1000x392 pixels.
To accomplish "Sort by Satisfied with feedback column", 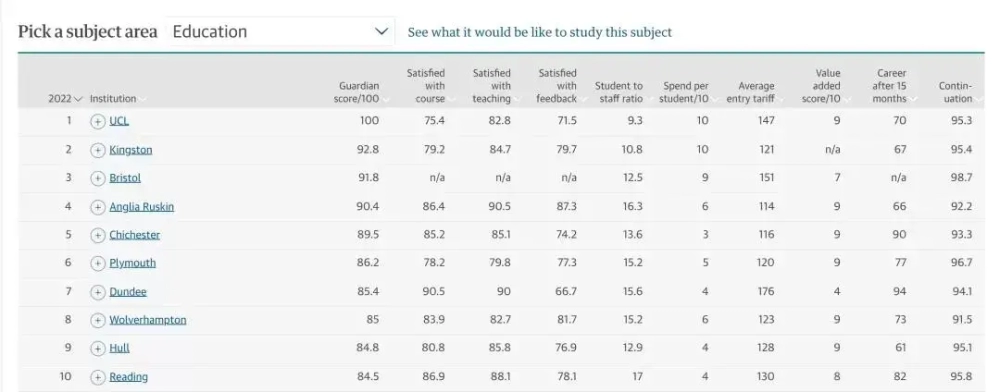I will pos(559,86).
